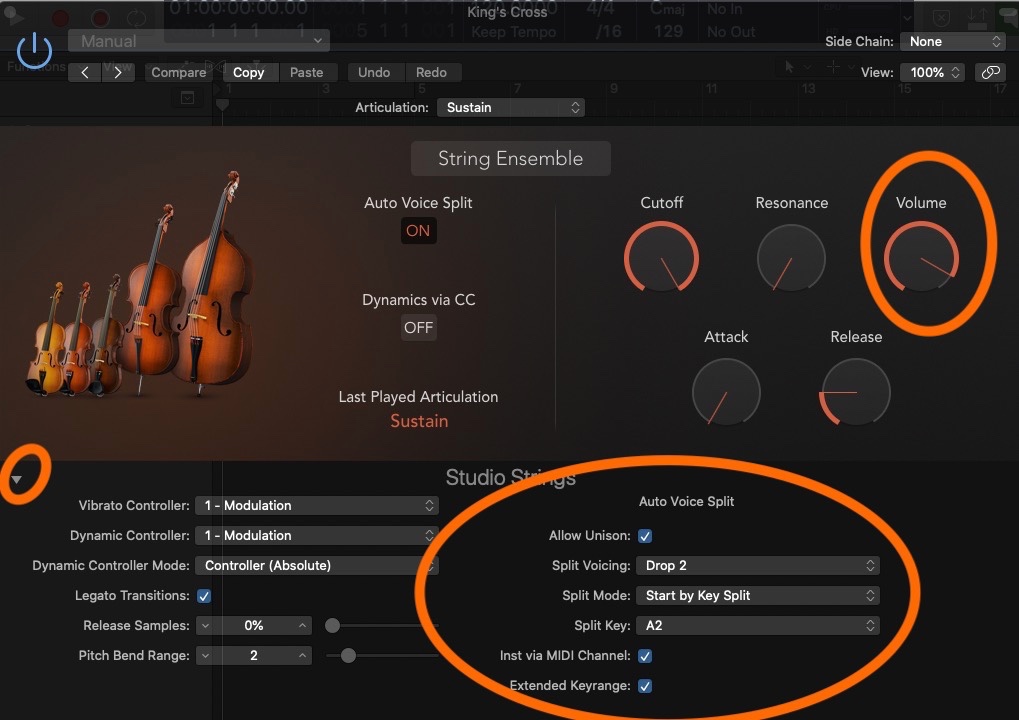1019x720 pixels.
Task: Adjust the Cutoff knob
Action: click(x=661, y=258)
